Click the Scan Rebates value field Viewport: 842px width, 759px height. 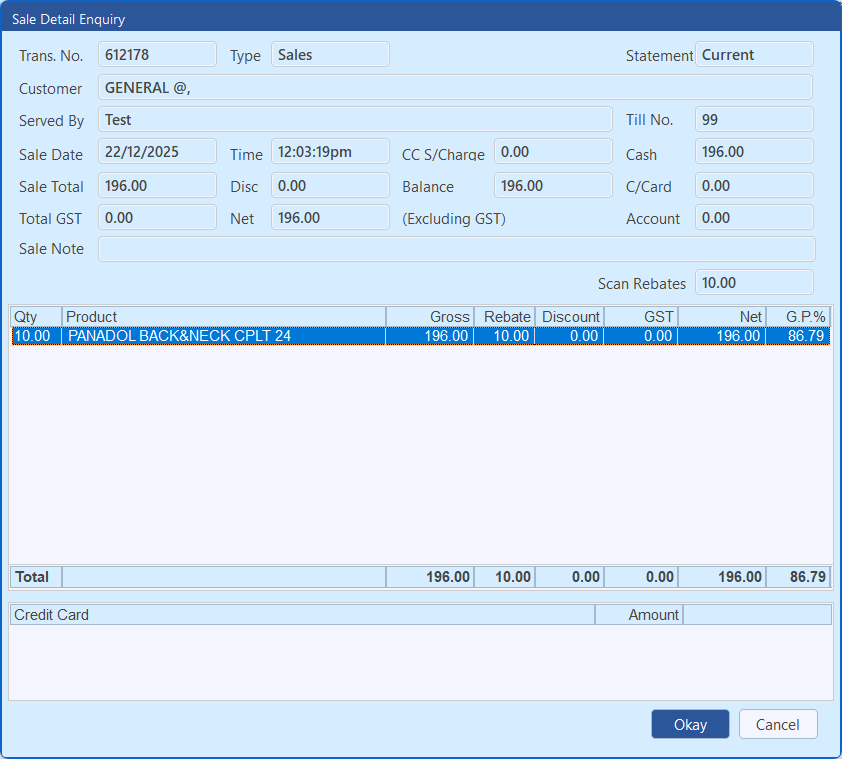754,283
